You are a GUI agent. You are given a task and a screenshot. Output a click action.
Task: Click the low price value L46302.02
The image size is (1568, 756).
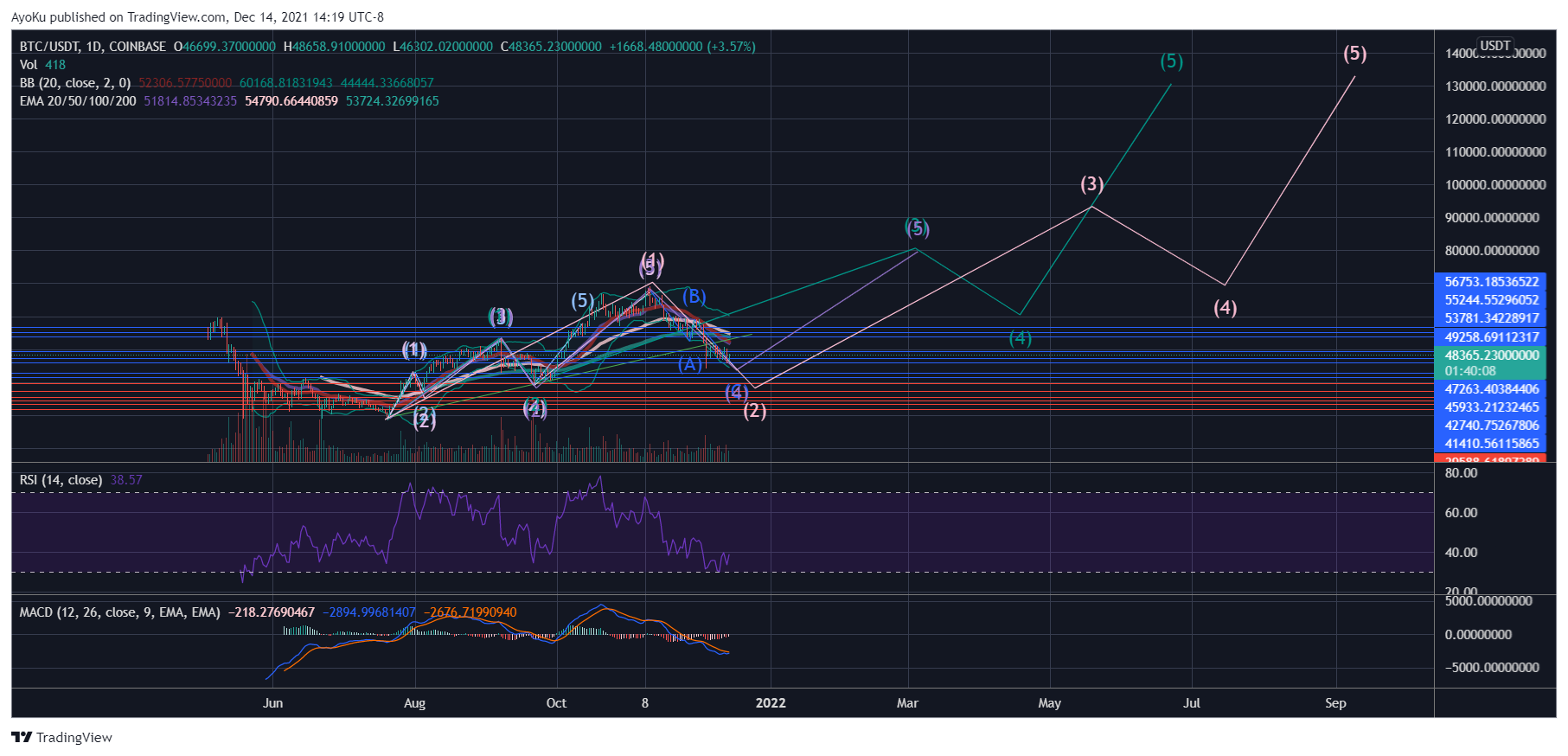point(443,47)
